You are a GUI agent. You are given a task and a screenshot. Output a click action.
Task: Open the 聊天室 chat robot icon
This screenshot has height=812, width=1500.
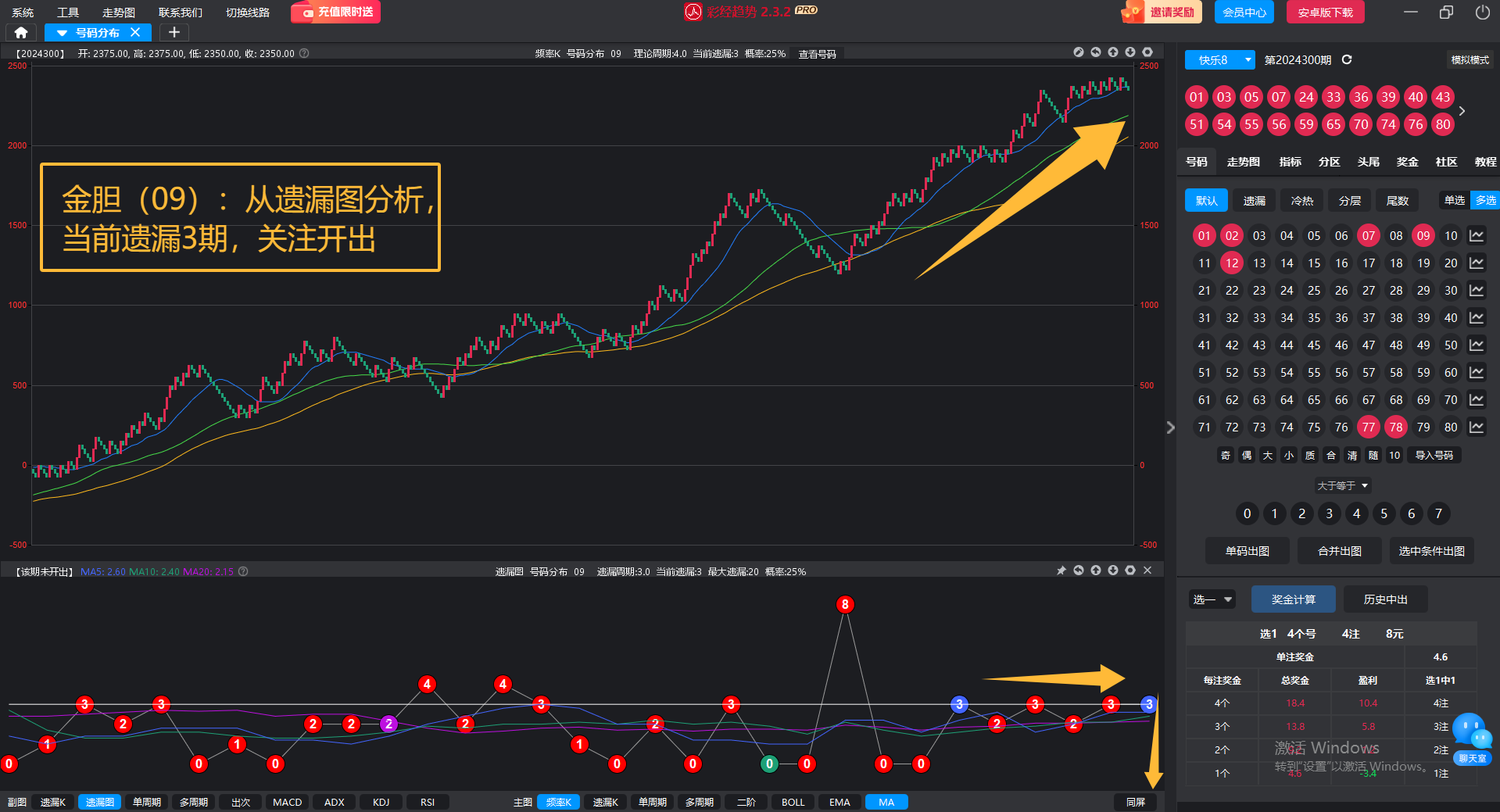tap(1472, 739)
